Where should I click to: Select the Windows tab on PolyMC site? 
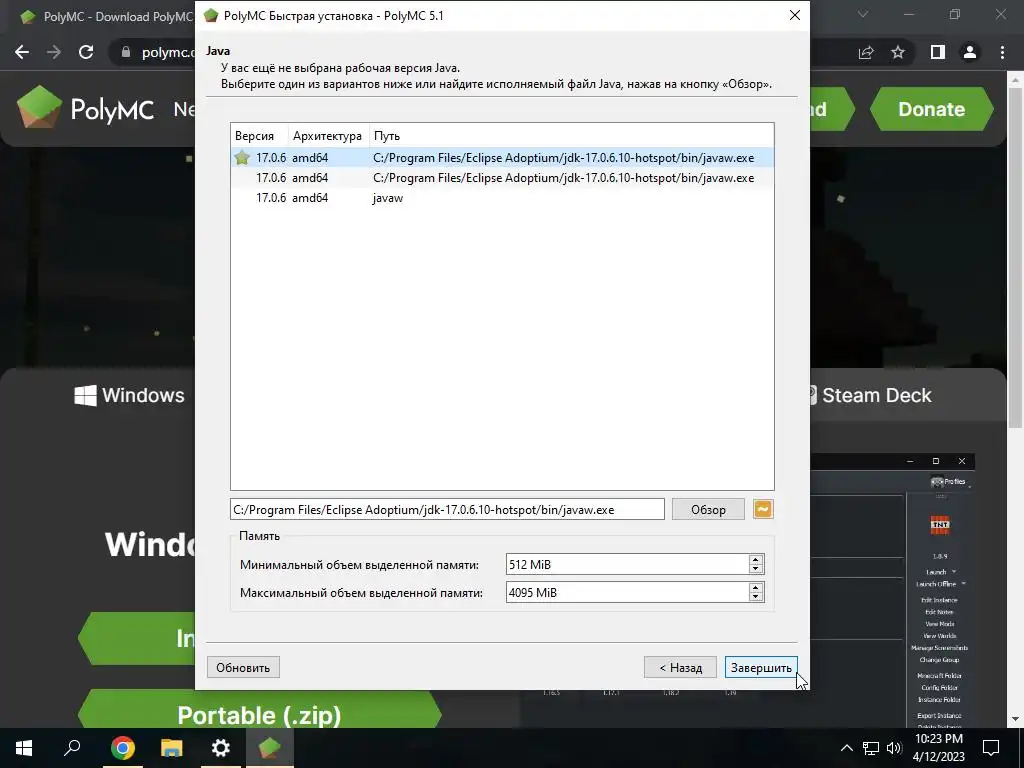click(x=129, y=395)
